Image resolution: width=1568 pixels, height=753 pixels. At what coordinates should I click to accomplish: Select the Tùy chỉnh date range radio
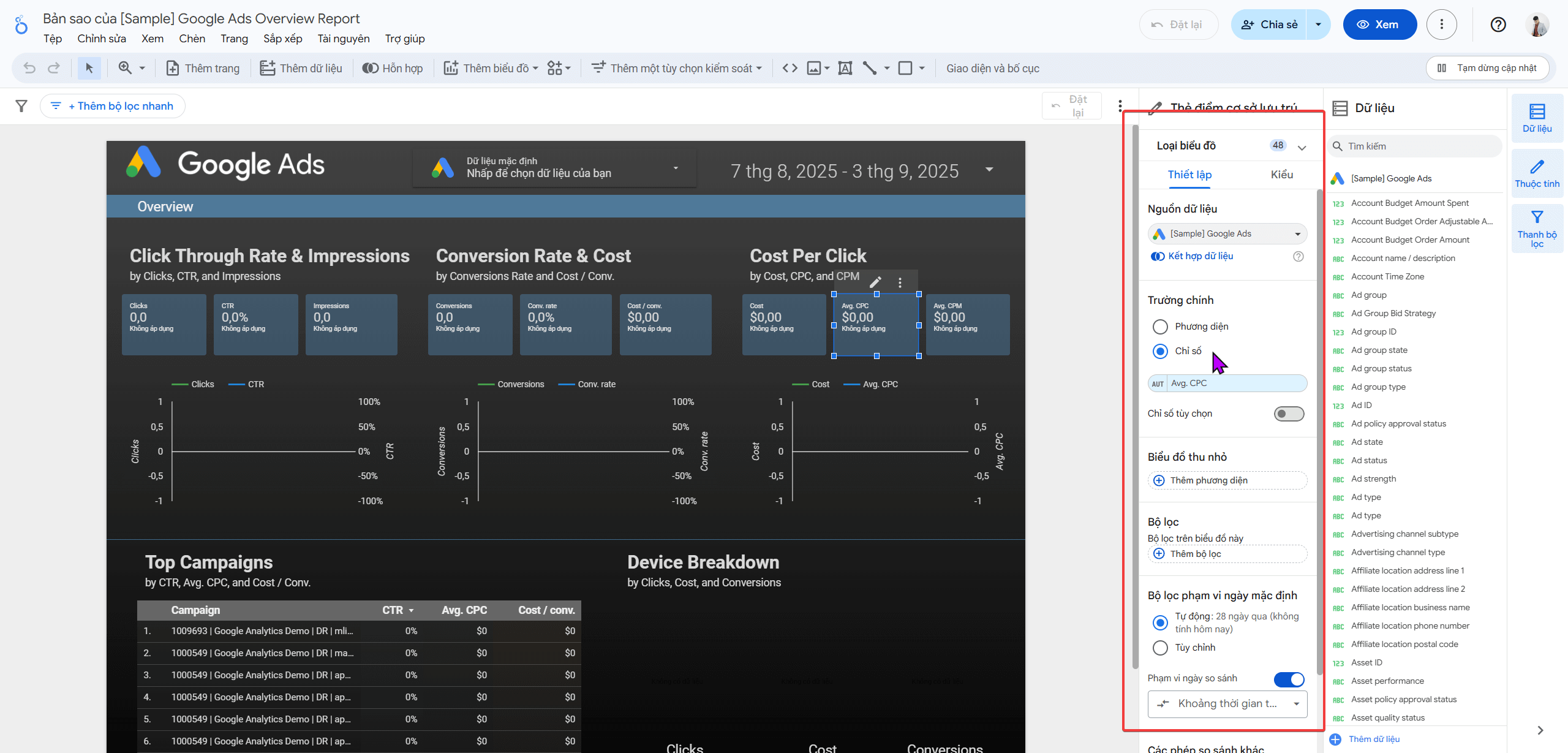point(1160,648)
